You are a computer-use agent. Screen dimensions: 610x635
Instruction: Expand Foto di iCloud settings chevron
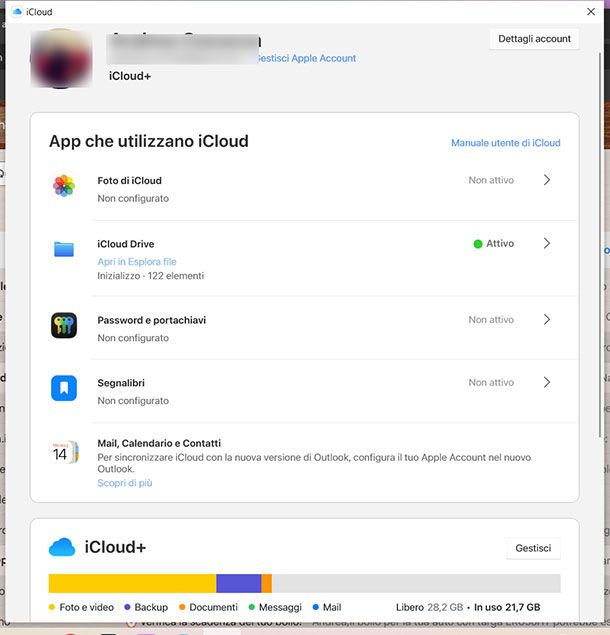[547, 180]
